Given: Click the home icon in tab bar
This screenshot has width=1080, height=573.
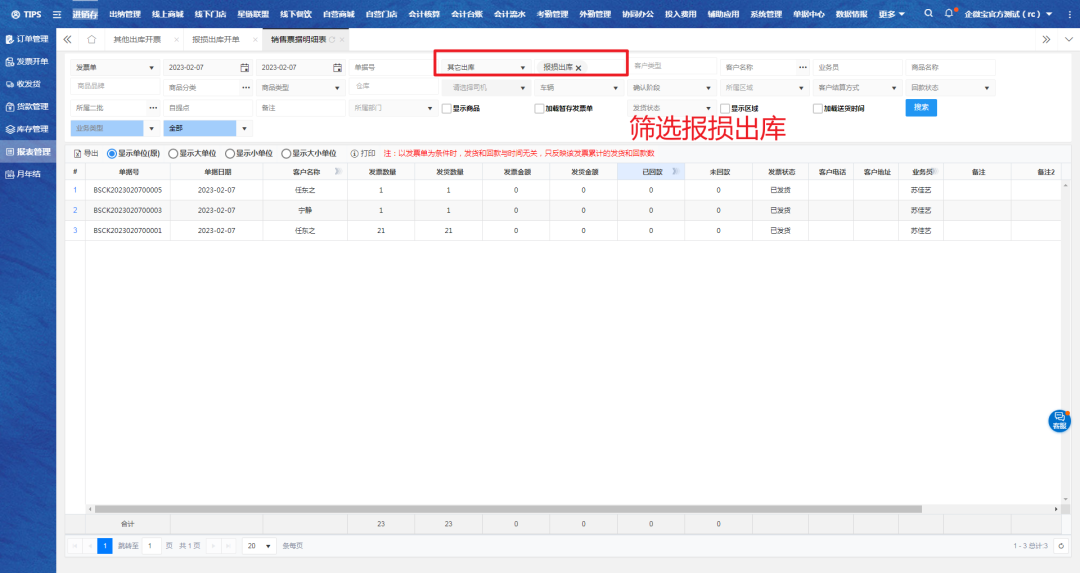Looking at the screenshot, I should 92,39.
